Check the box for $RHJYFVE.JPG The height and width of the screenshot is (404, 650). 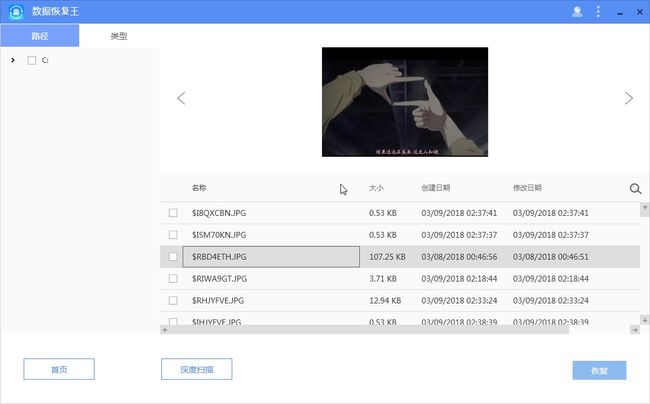pos(173,300)
